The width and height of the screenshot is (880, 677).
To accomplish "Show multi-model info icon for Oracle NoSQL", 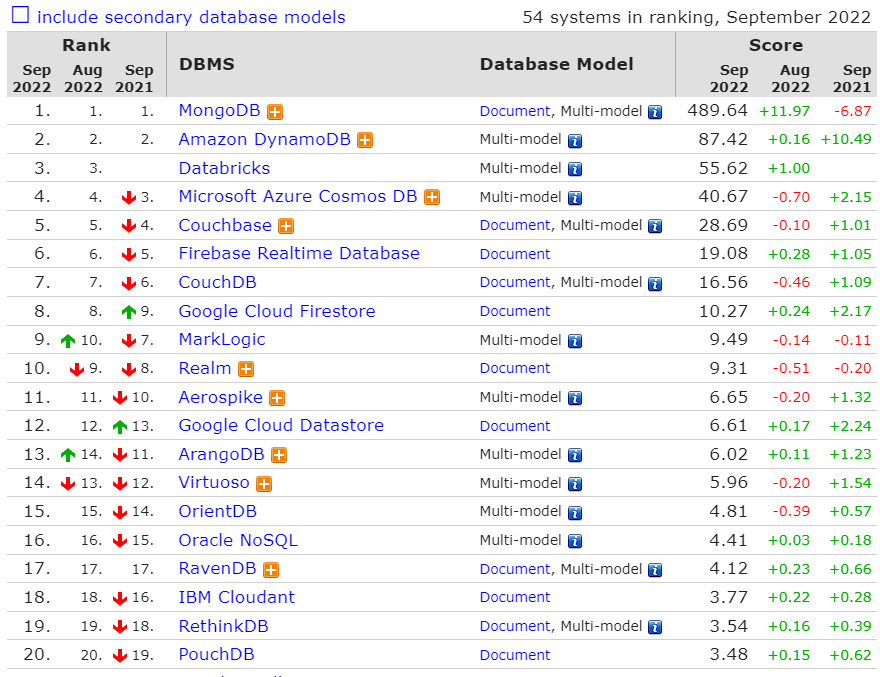I will pos(575,541).
